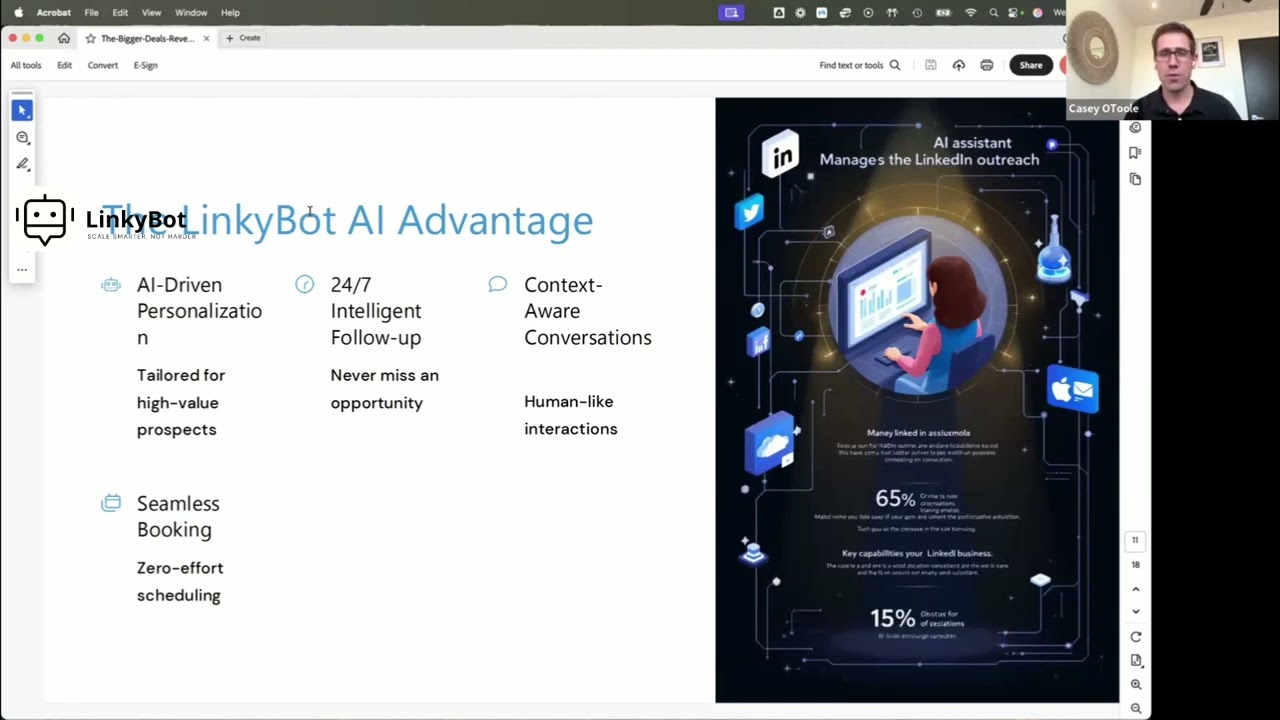This screenshot has height=720, width=1280.
Task: Go to previous page up chevron
Action: click(x=1135, y=589)
